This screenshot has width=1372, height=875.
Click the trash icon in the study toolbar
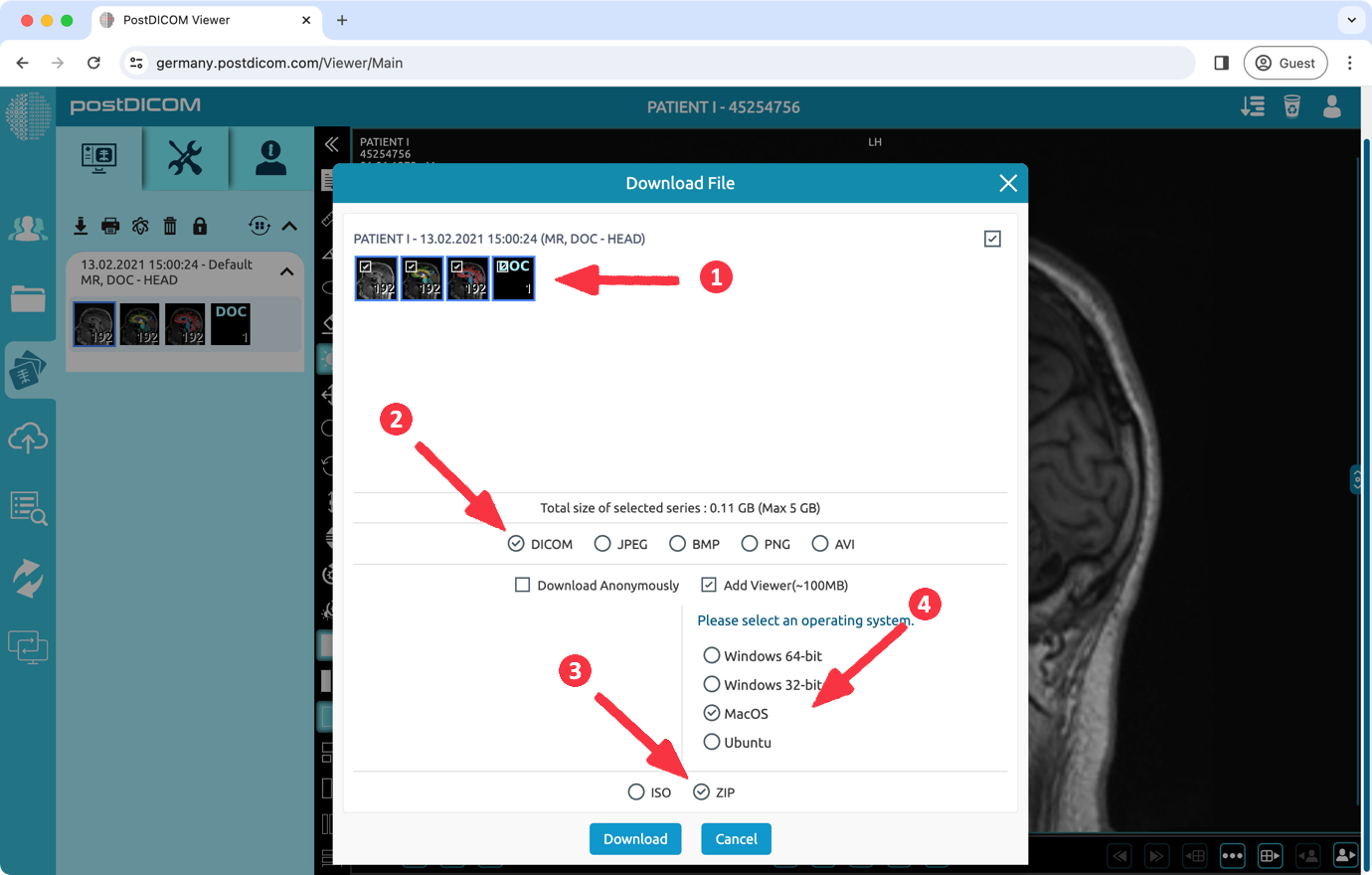pos(170,226)
